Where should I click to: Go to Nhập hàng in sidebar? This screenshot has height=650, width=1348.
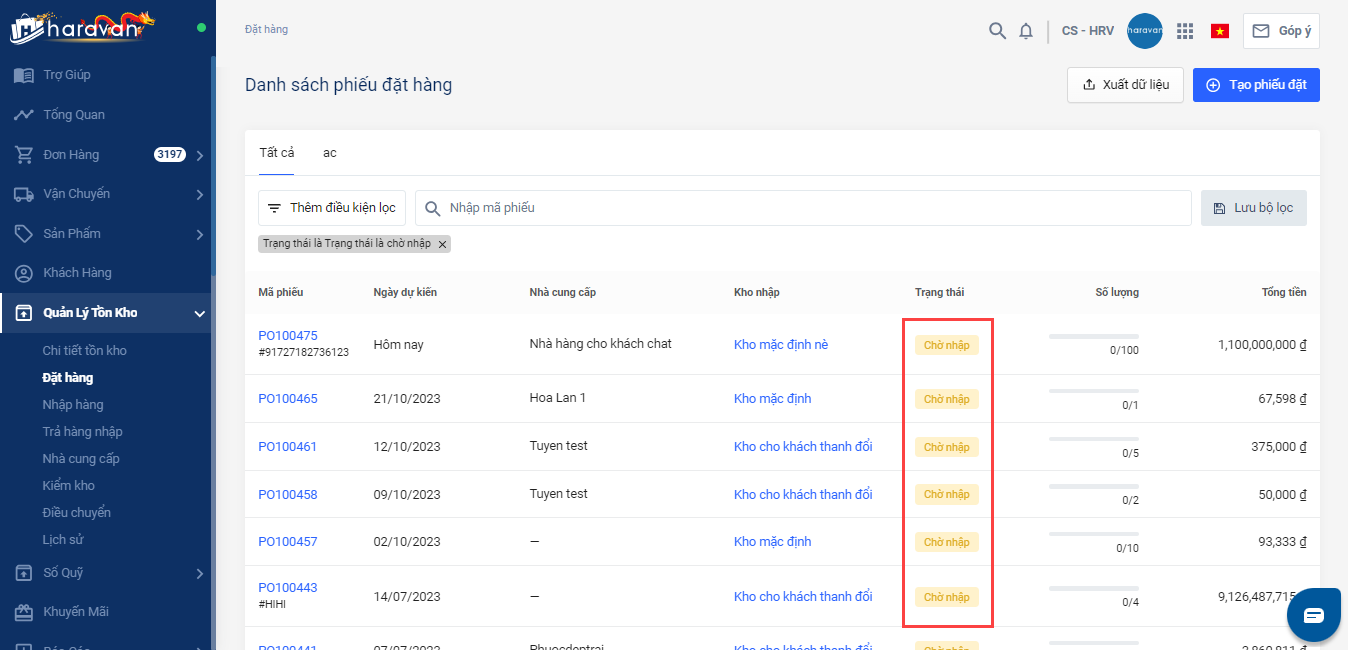(x=73, y=405)
